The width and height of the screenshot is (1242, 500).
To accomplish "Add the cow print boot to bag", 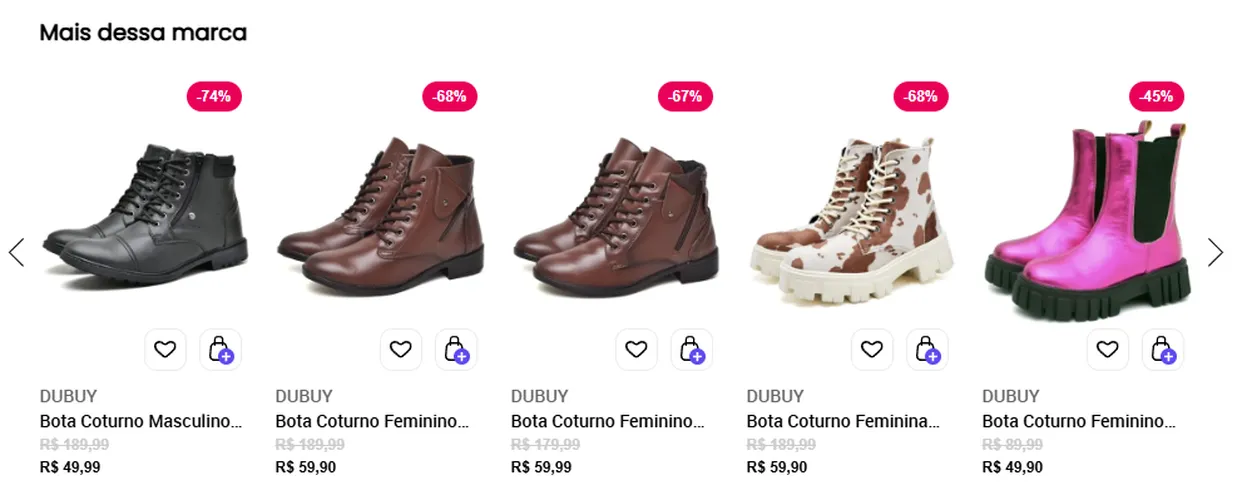I will [927, 350].
